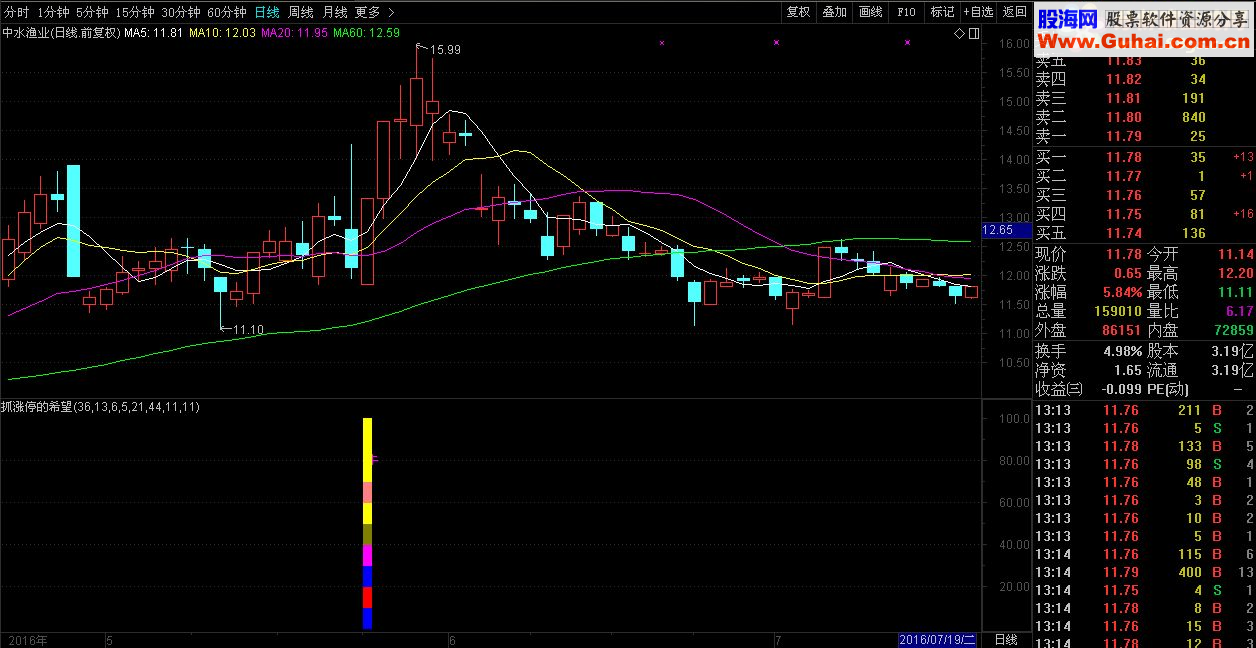Expand the 更多 periods menu
This screenshot has height=648, width=1256.
click(x=374, y=12)
